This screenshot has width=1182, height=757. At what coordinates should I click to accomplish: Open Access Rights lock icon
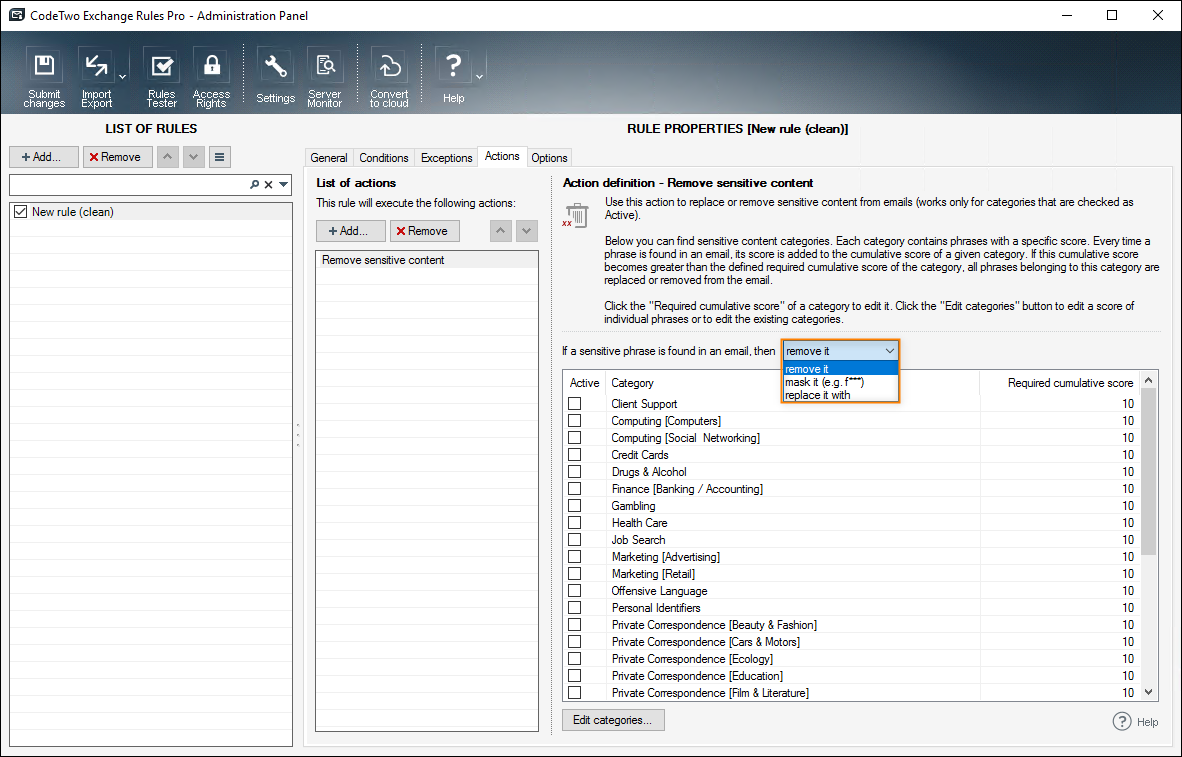(x=211, y=78)
